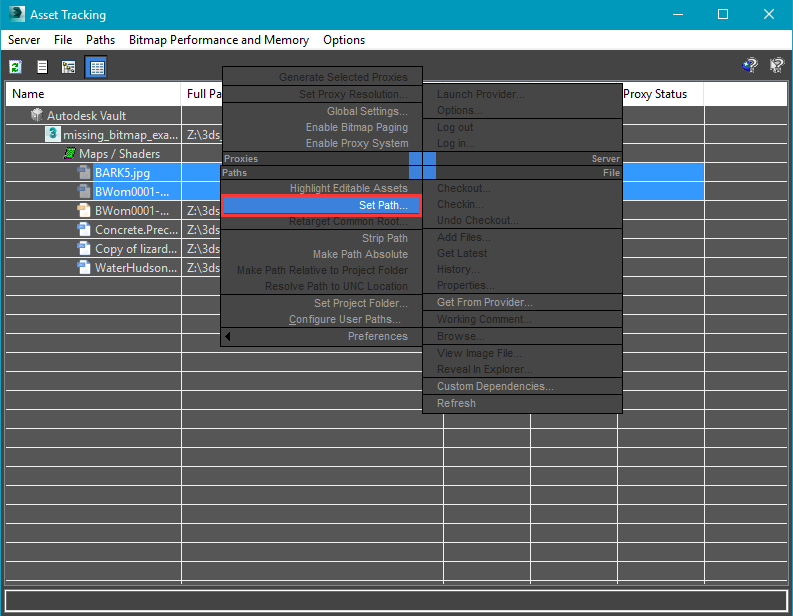Expand the Preferences submenu arrow
This screenshot has height=616, width=793.
click(228, 336)
